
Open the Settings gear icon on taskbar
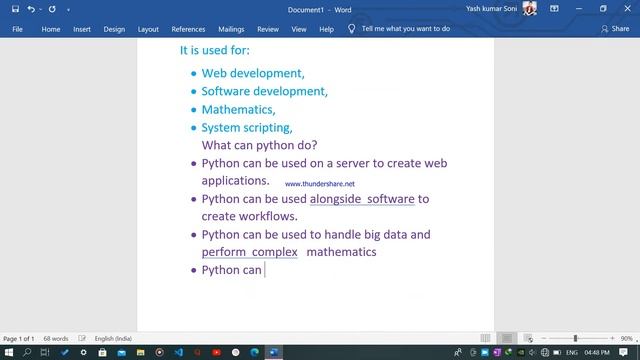83,352
